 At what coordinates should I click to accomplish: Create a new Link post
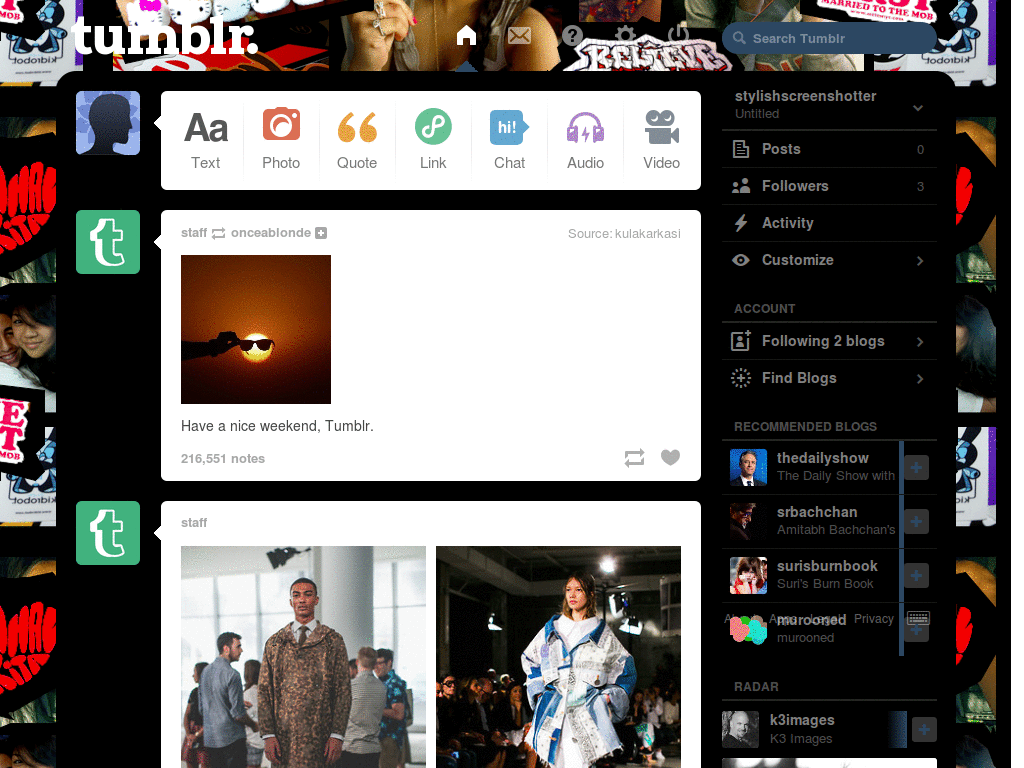[433, 140]
